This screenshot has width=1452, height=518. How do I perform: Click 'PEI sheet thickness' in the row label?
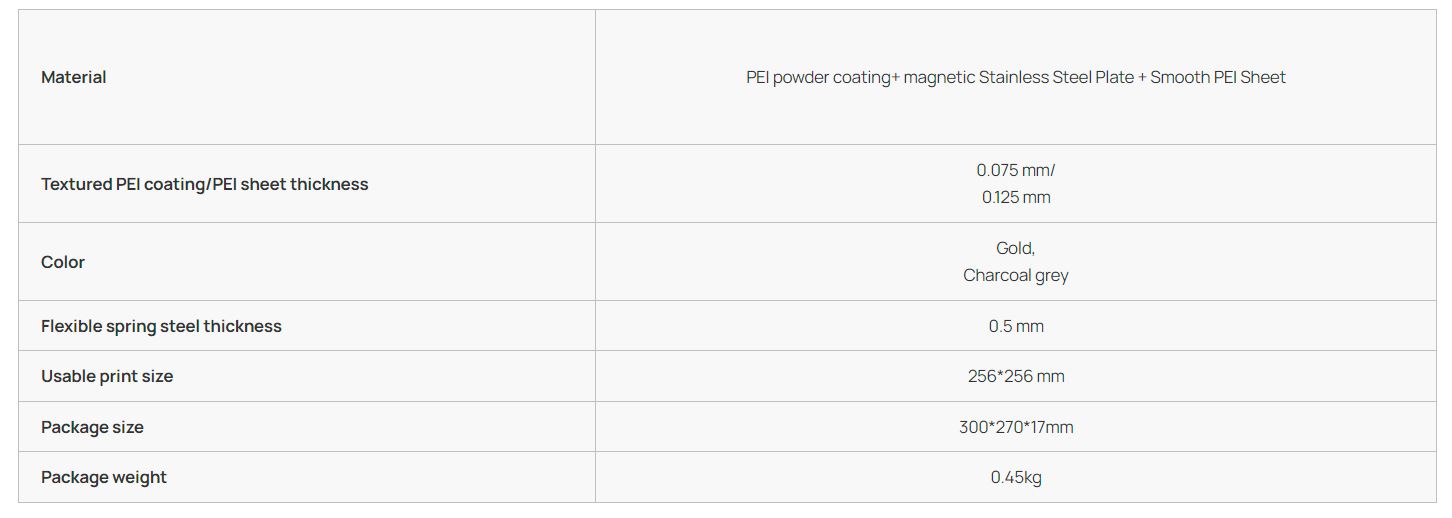(x=291, y=184)
